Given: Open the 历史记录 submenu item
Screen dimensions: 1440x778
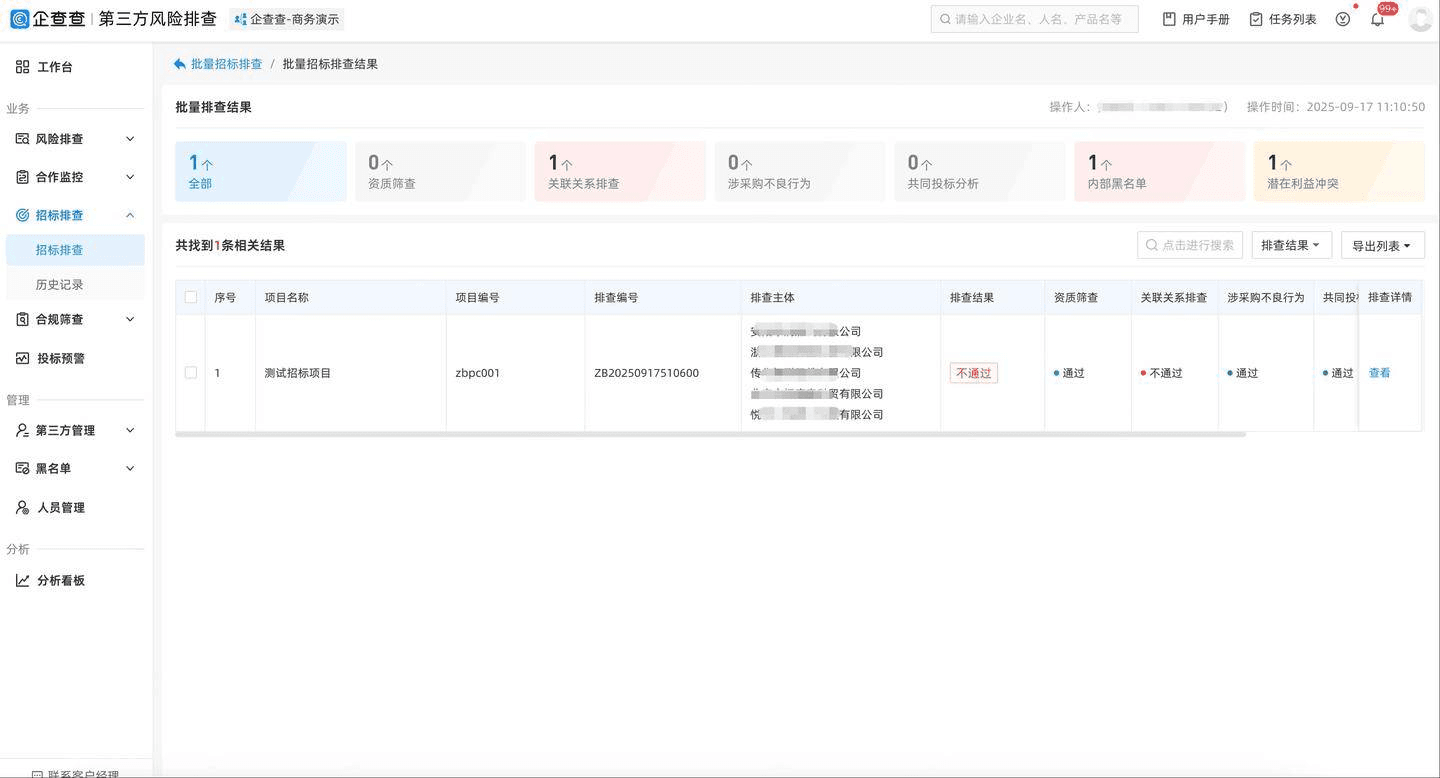Looking at the screenshot, I should point(75,285).
